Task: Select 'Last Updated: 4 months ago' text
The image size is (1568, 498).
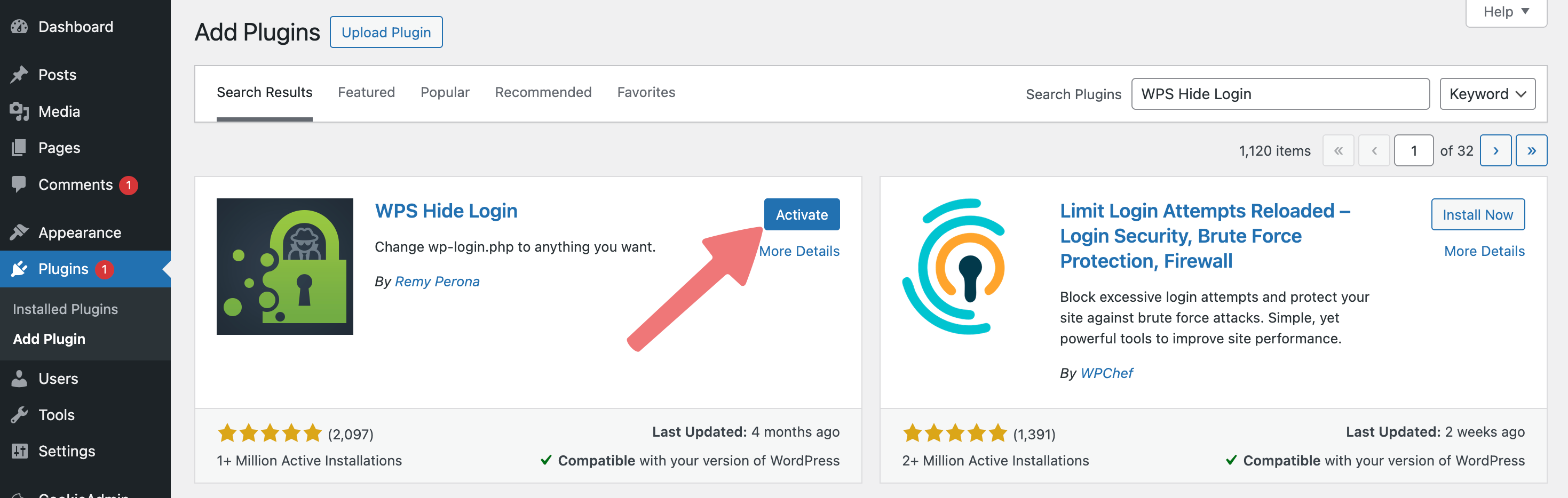Action: (746, 432)
